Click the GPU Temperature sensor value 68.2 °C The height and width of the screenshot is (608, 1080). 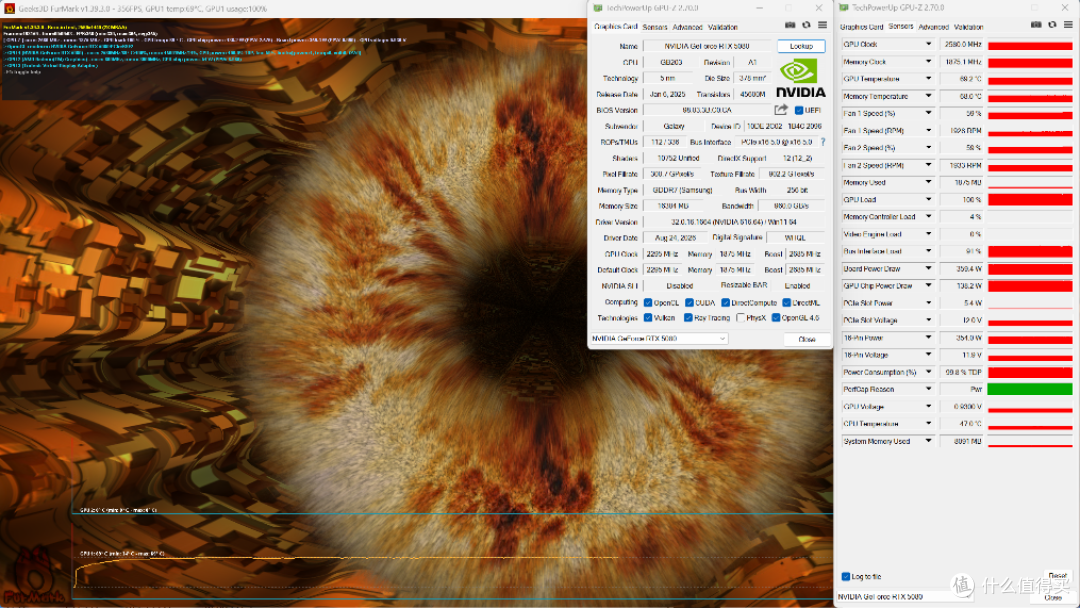[x=961, y=78]
